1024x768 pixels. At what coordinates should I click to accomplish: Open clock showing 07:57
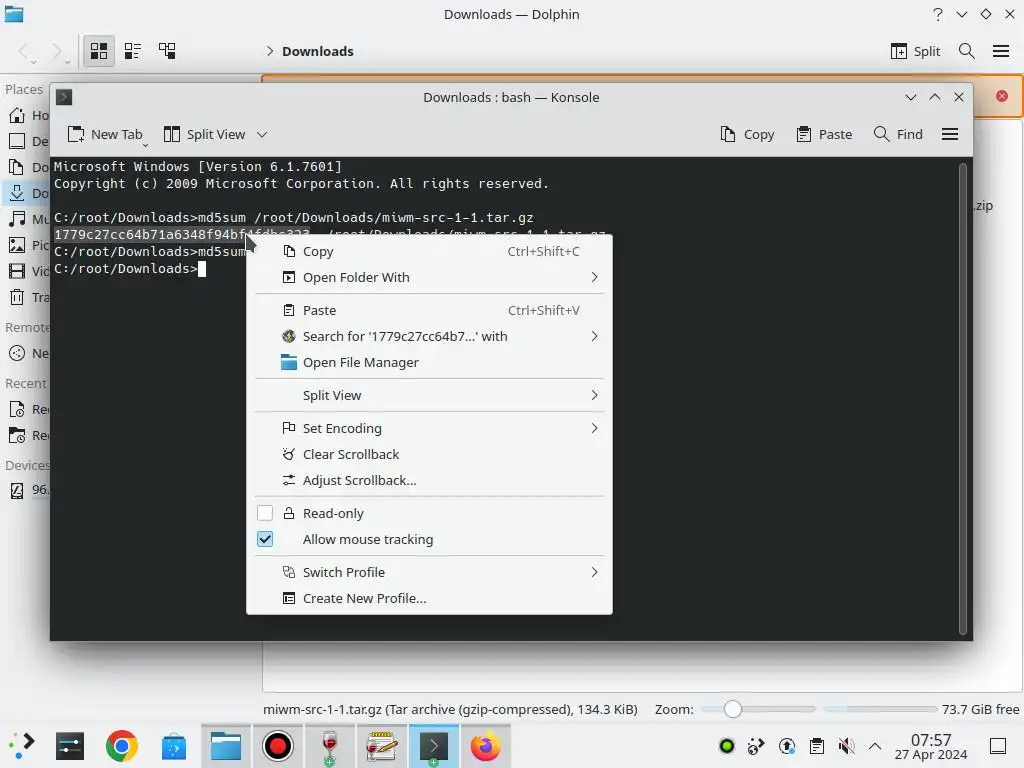pos(931,746)
